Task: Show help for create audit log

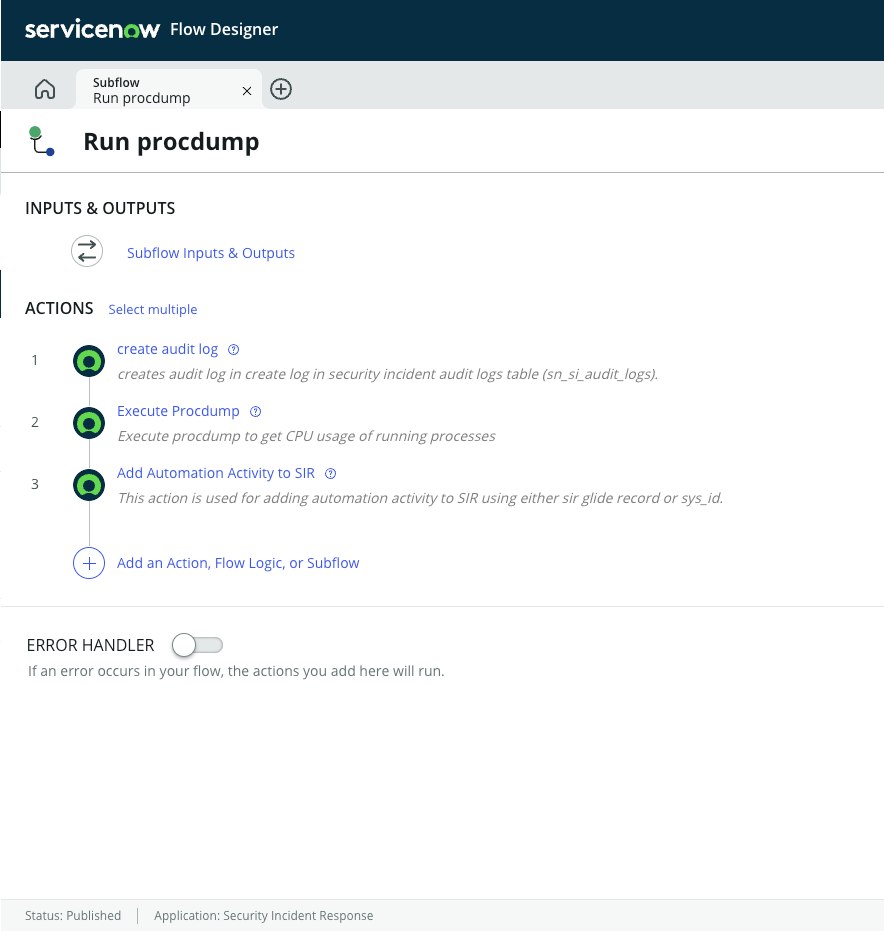Action: click(233, 350)
